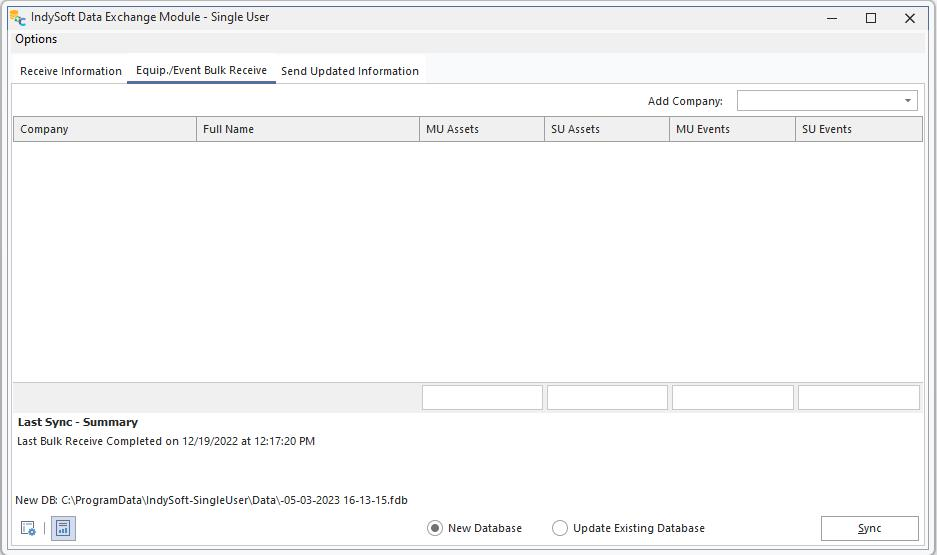
Task: Switch to Receive Information tab
Action: click(71, 70)
